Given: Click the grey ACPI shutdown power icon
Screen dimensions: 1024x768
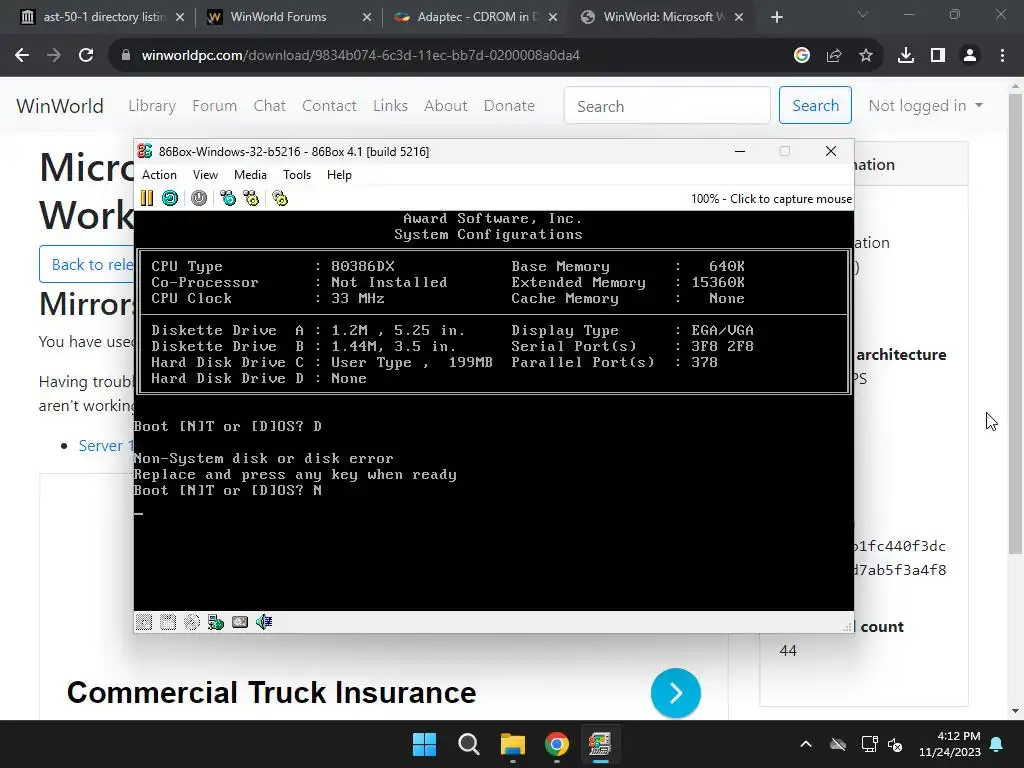Looking at the screenshot, I should 199,199.
